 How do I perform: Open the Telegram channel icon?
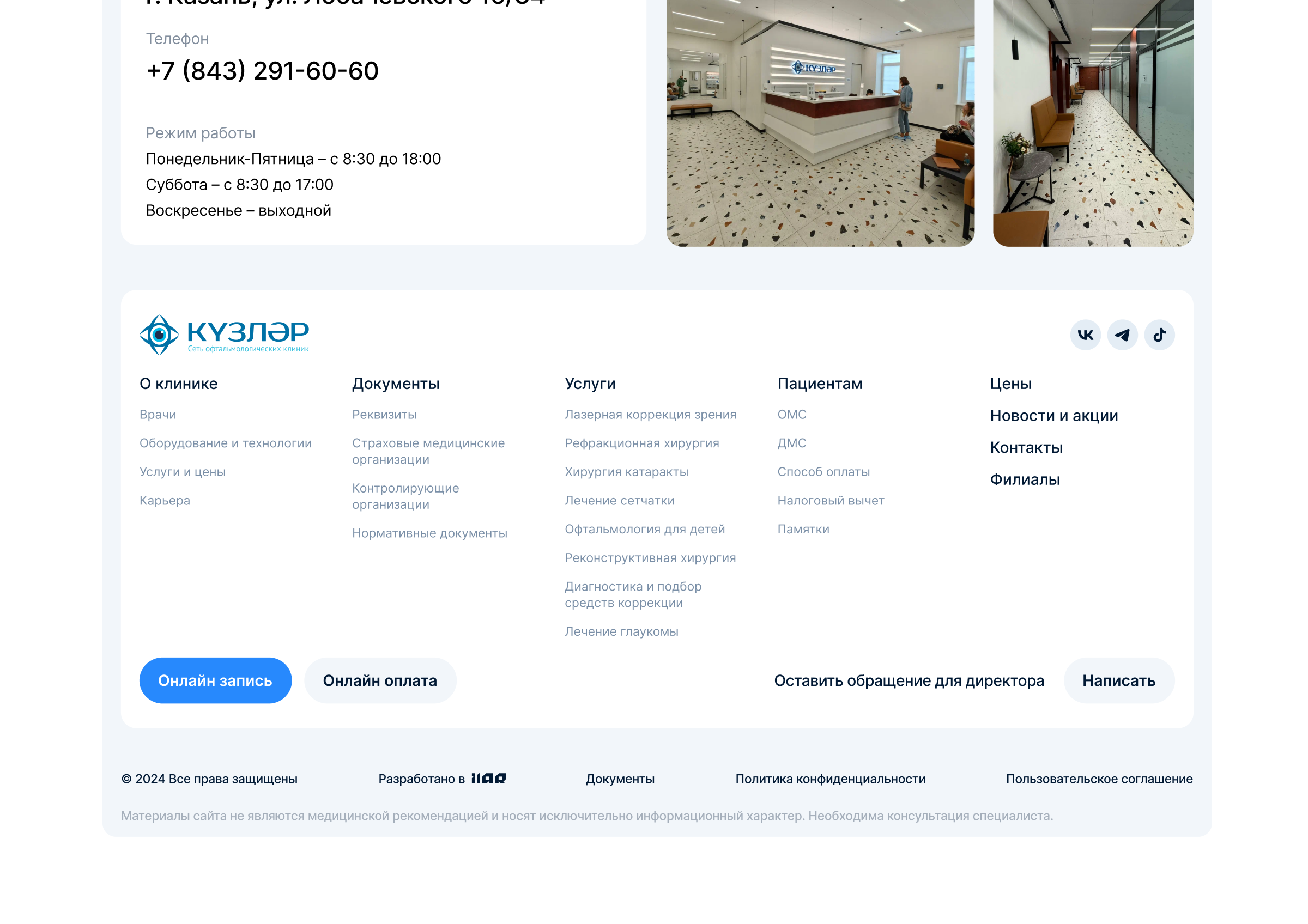tap(1122, 335)
